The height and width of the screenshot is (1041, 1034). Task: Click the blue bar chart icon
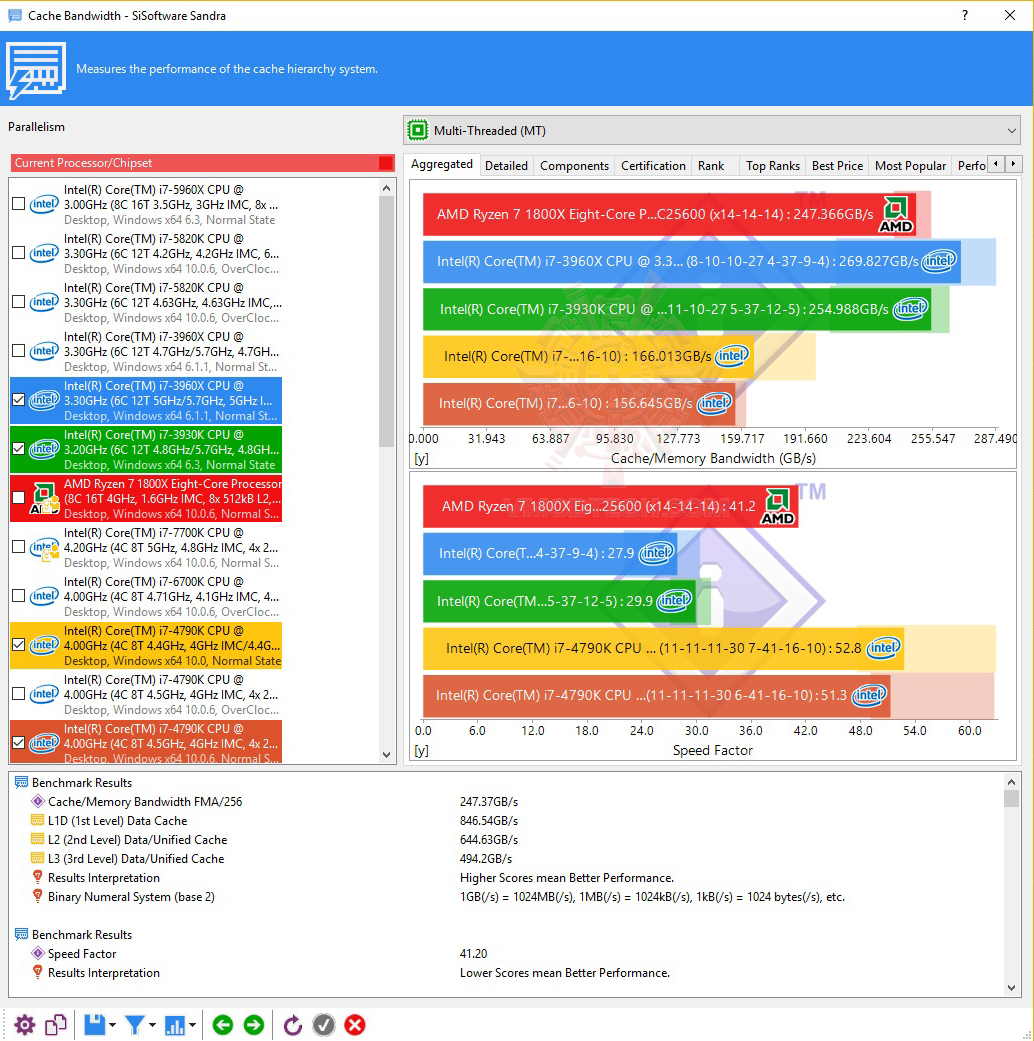click(175, 1025)
